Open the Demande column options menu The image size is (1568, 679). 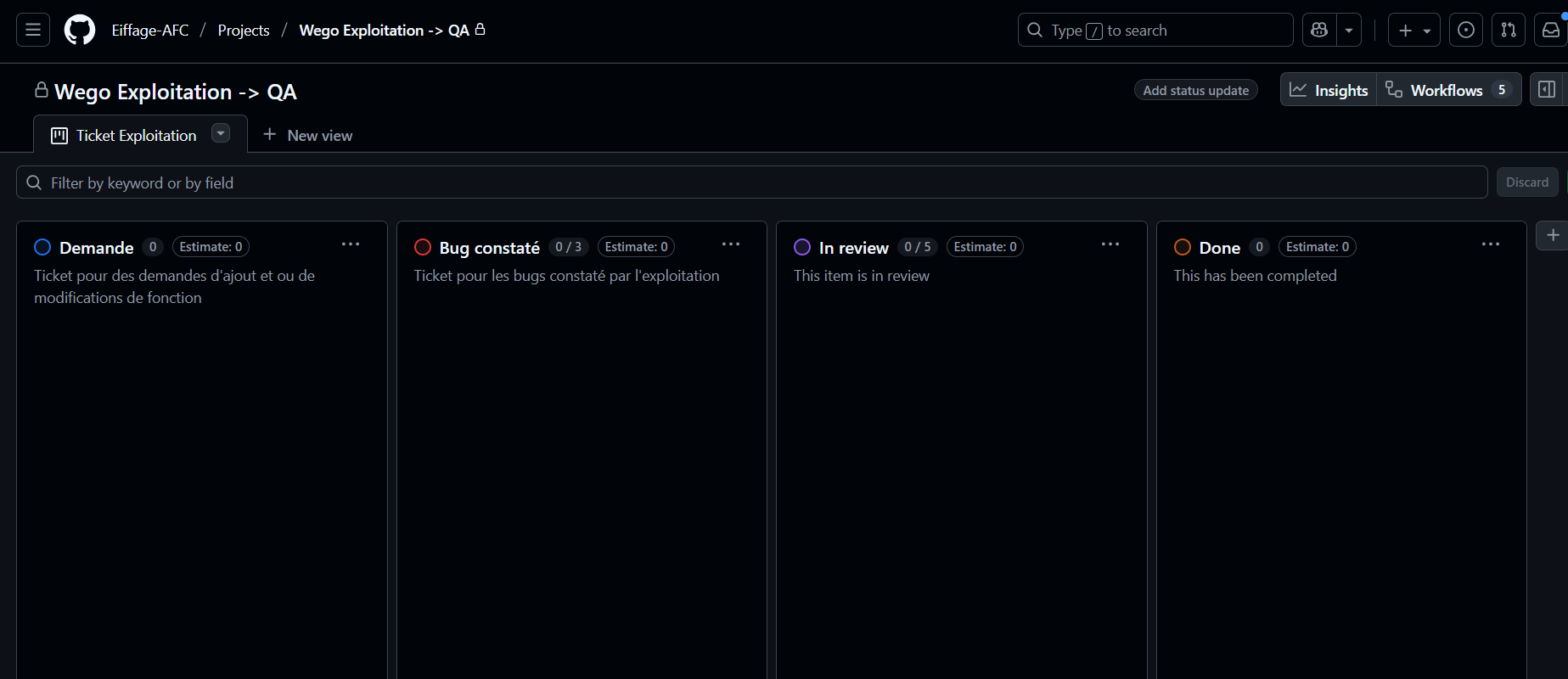[351, 244]
